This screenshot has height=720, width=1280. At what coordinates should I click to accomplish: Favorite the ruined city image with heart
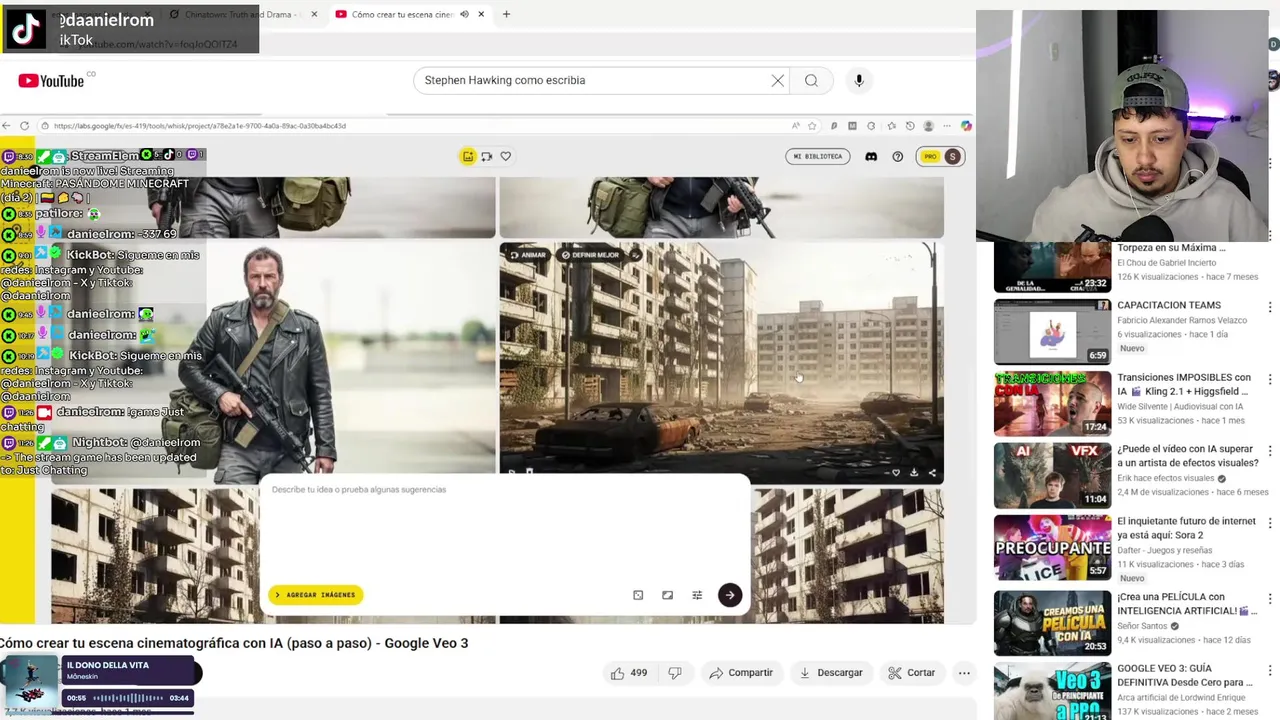[896, 473]
